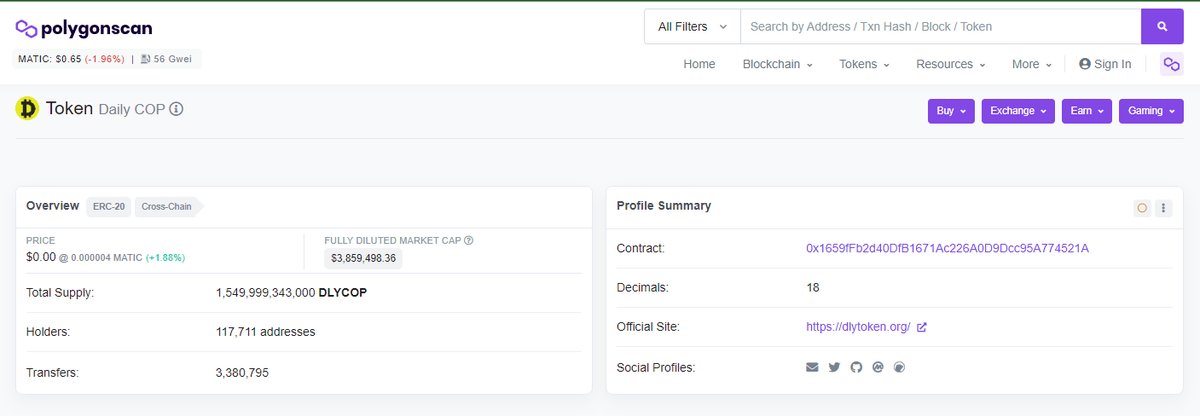Click the 3,380,795 transfers value

242,373
